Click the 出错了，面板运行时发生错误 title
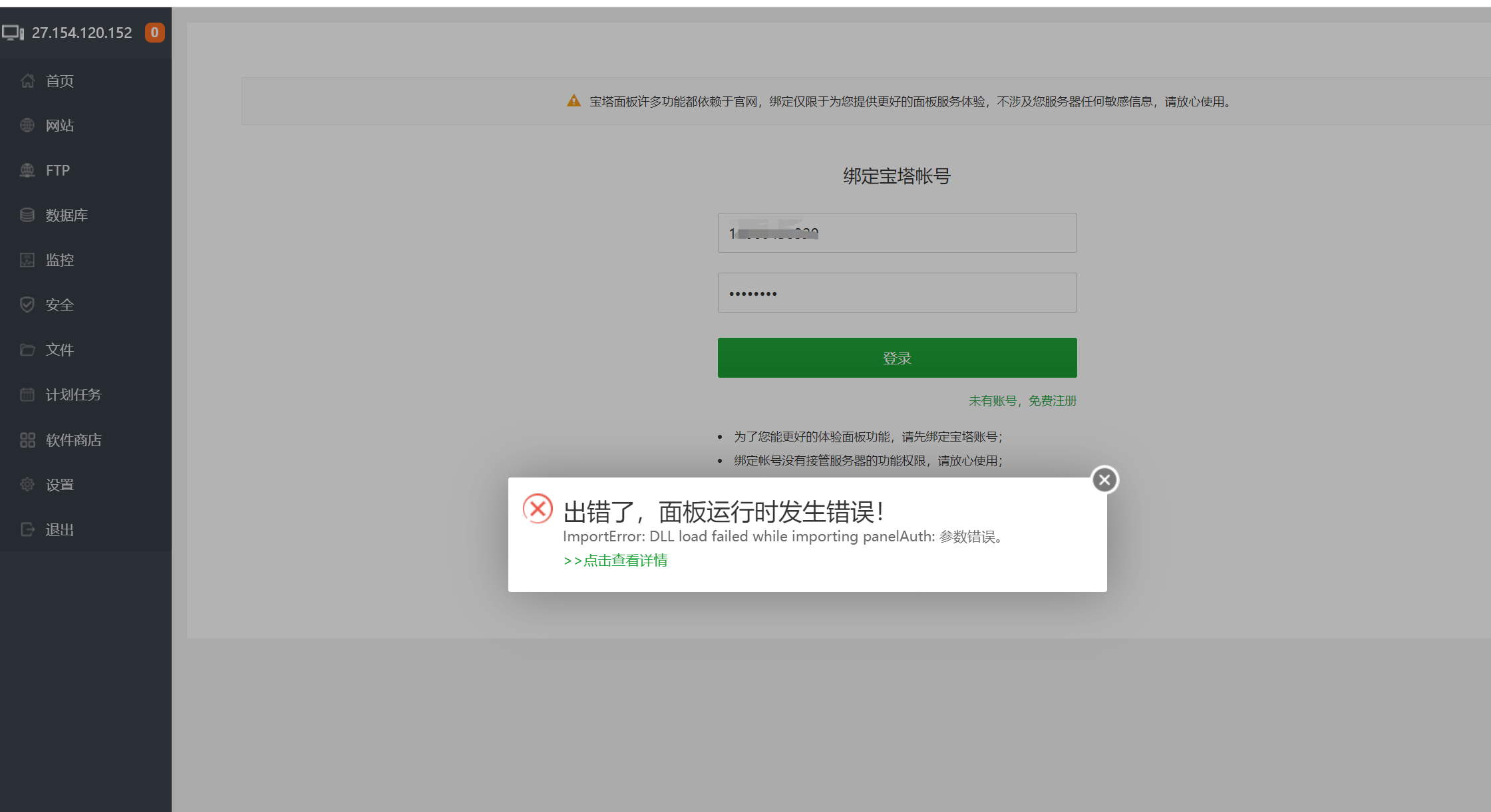The width and height of the screenshot is (1491, 812). 724,512
